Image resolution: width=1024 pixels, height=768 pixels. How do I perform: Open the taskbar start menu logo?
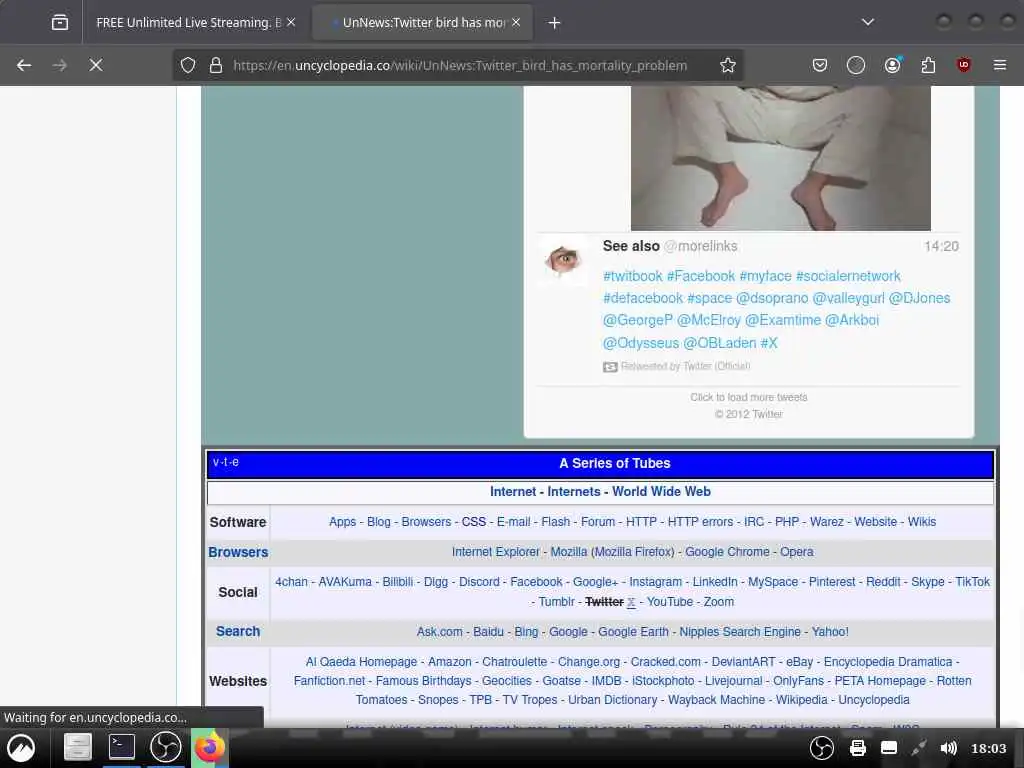click(21, 748)
